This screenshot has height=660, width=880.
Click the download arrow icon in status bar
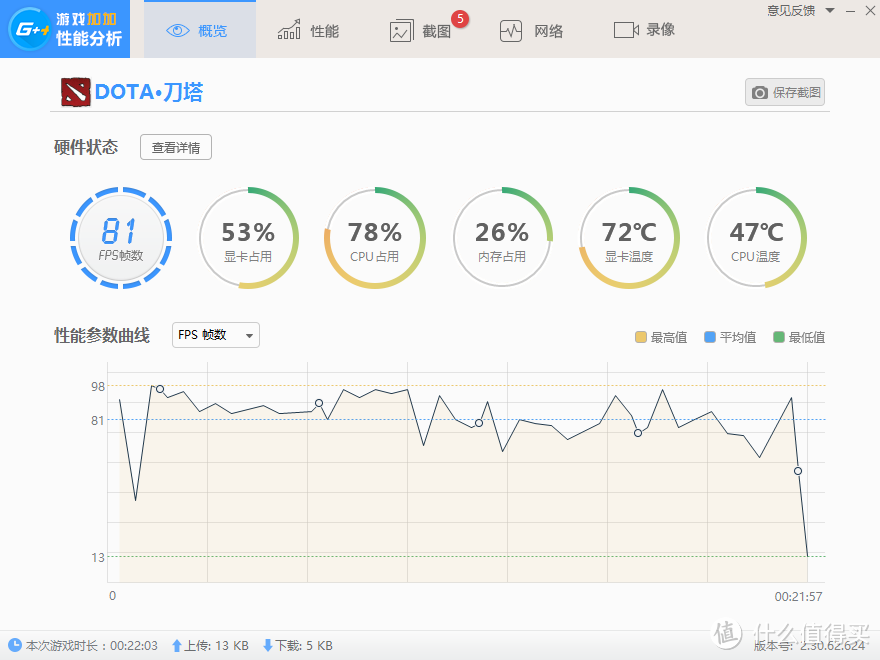(268, 646)
